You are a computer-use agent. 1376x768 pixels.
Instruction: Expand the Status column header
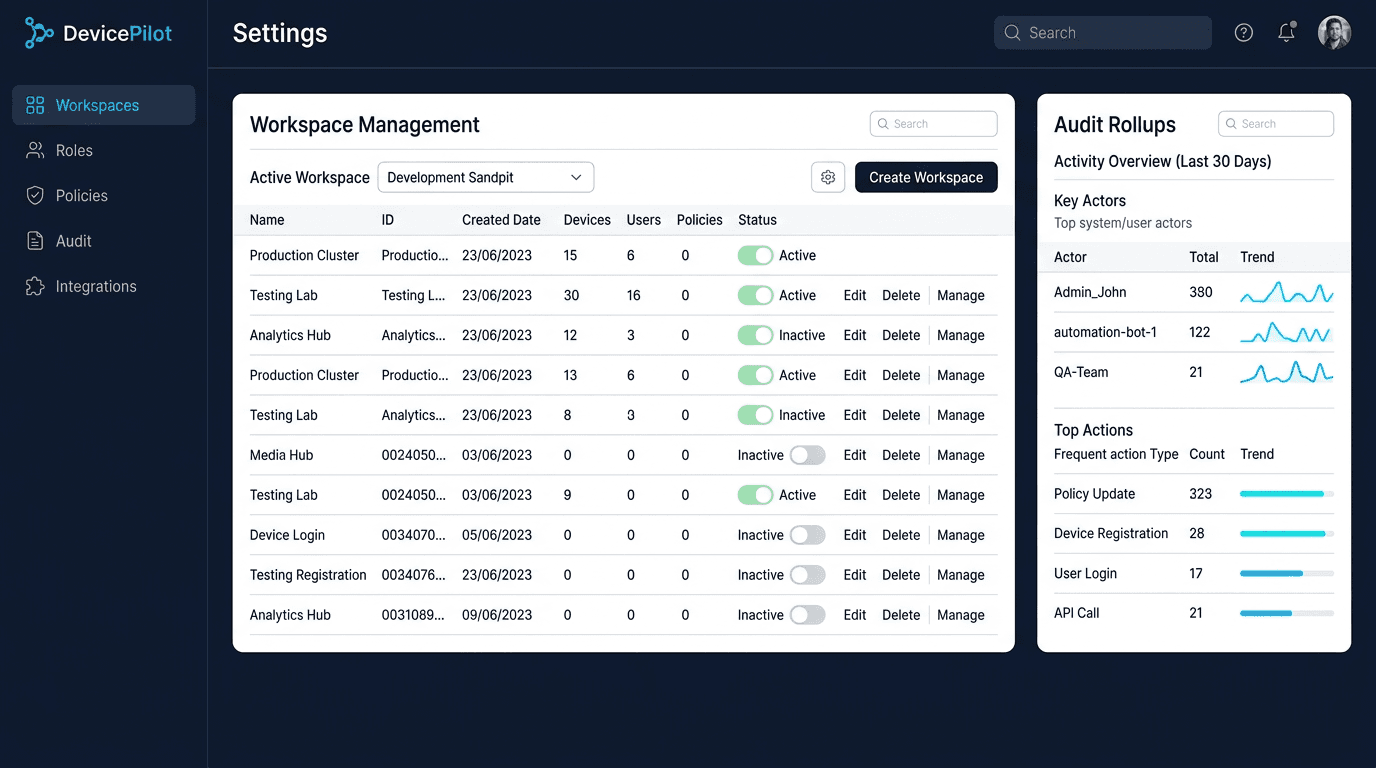coord(757,220)
